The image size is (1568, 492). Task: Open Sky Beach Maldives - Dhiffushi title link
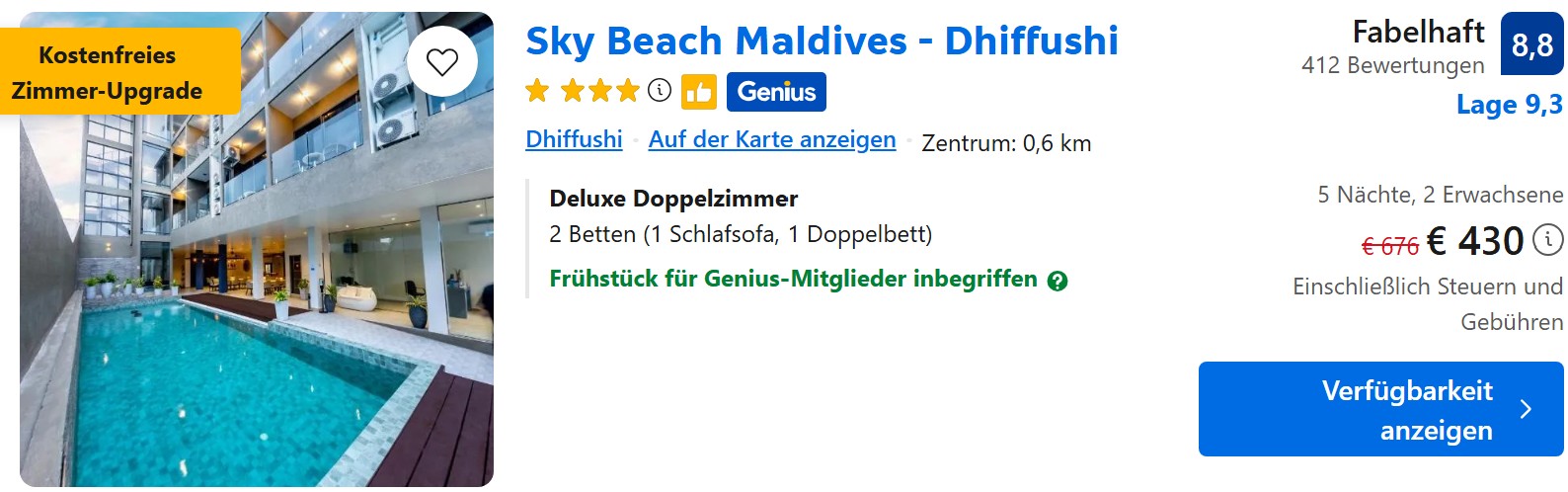[x=822, y=41]
